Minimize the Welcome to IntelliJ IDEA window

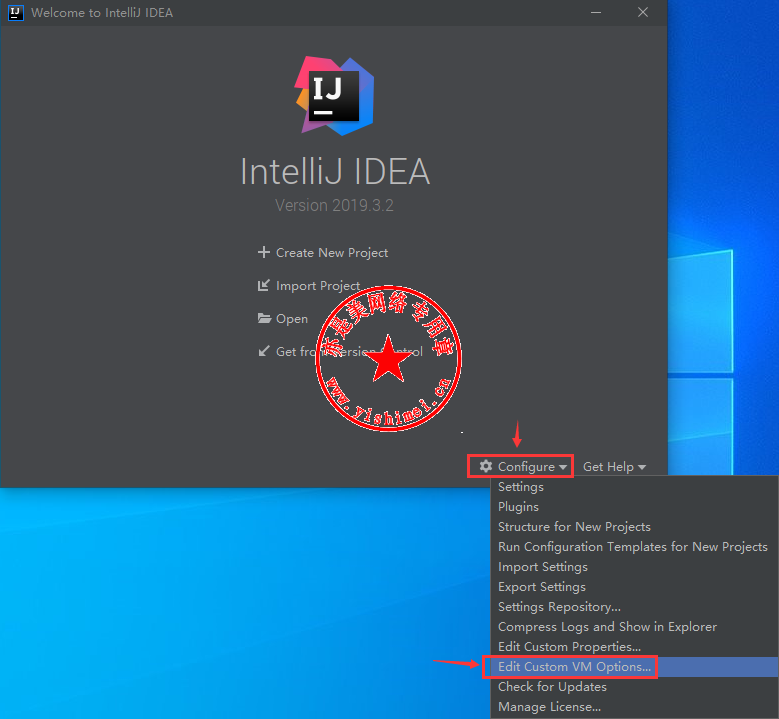(596, 12)
